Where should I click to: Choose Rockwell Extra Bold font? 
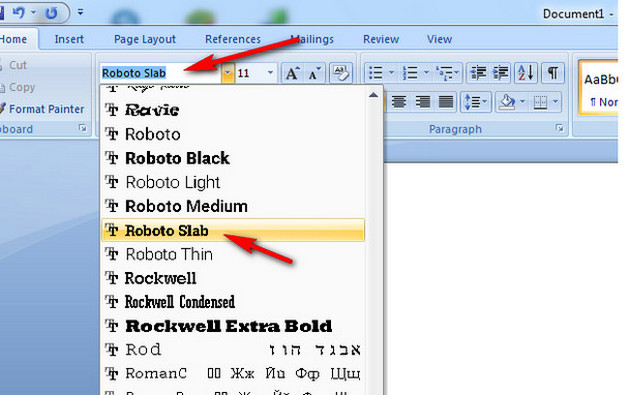233,326
